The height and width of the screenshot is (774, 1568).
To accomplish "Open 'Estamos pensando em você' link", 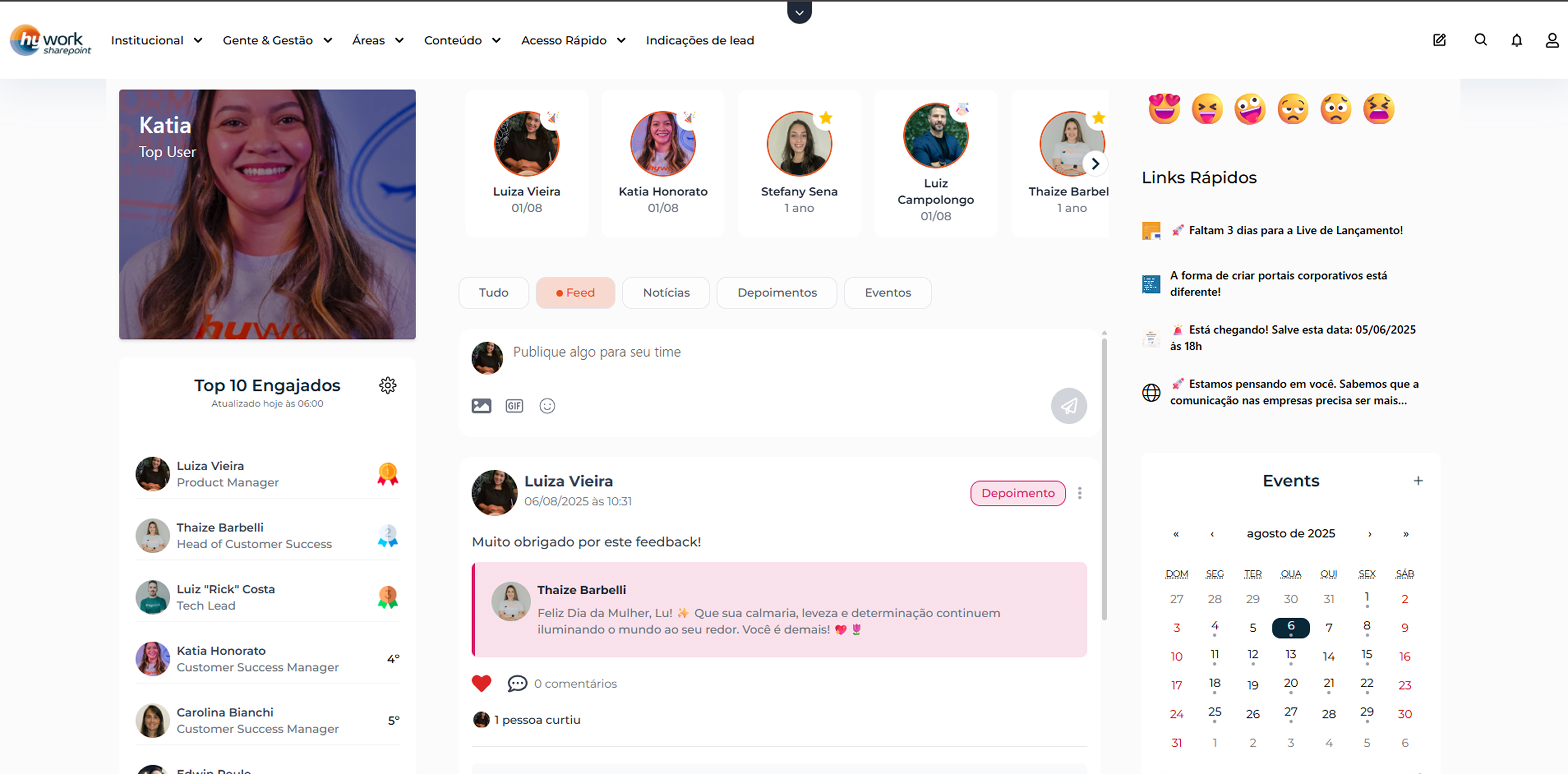I will [x=1294, y=392].
